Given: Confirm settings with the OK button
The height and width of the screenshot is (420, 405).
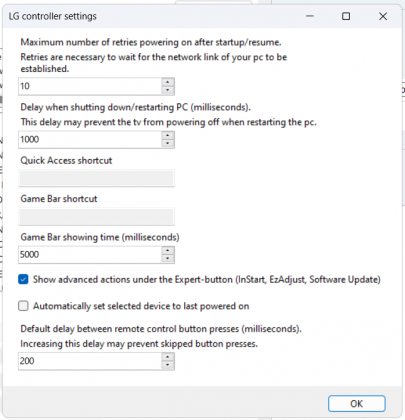Looking at the screenshot, I should point(357,404).
